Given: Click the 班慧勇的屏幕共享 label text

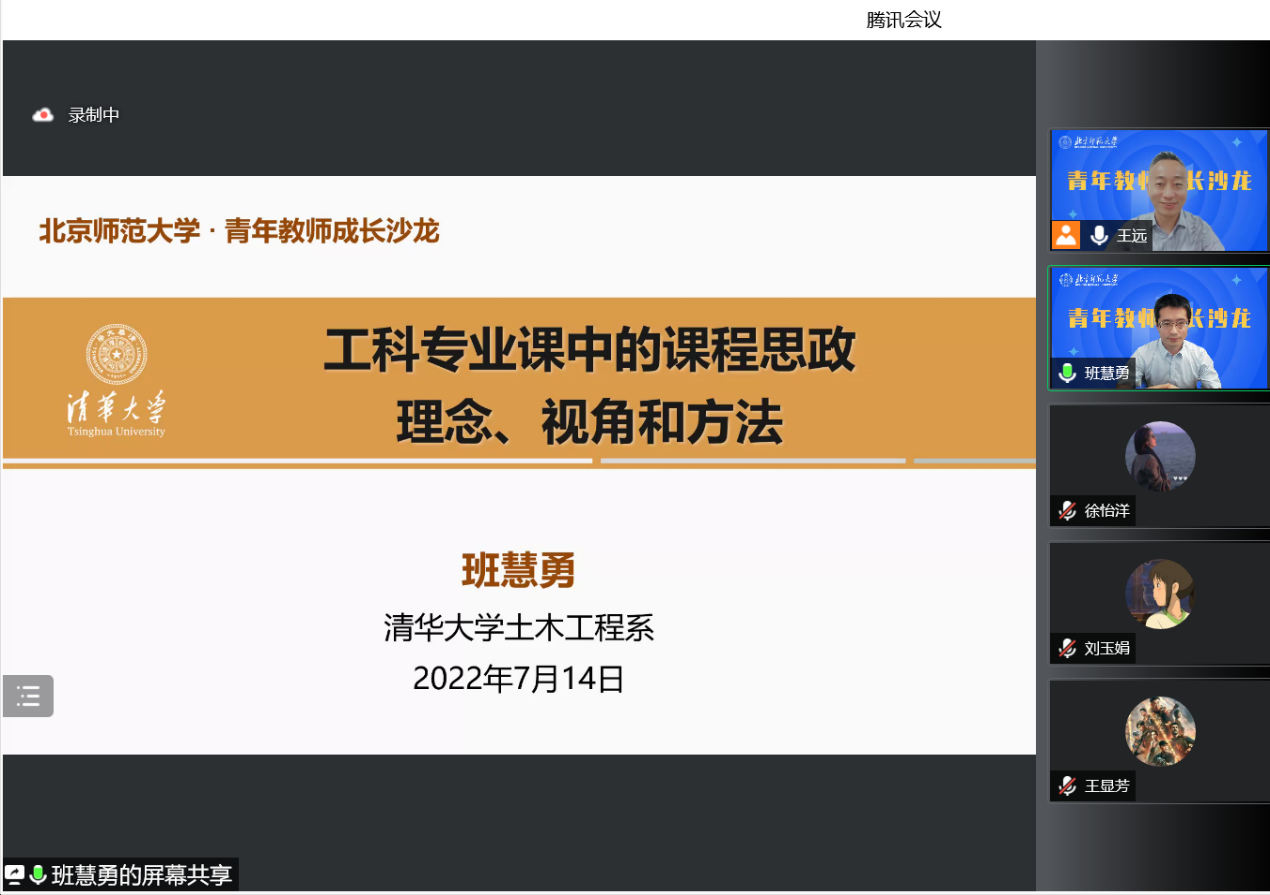Looking at the screenshot, I should click(142, 875).
